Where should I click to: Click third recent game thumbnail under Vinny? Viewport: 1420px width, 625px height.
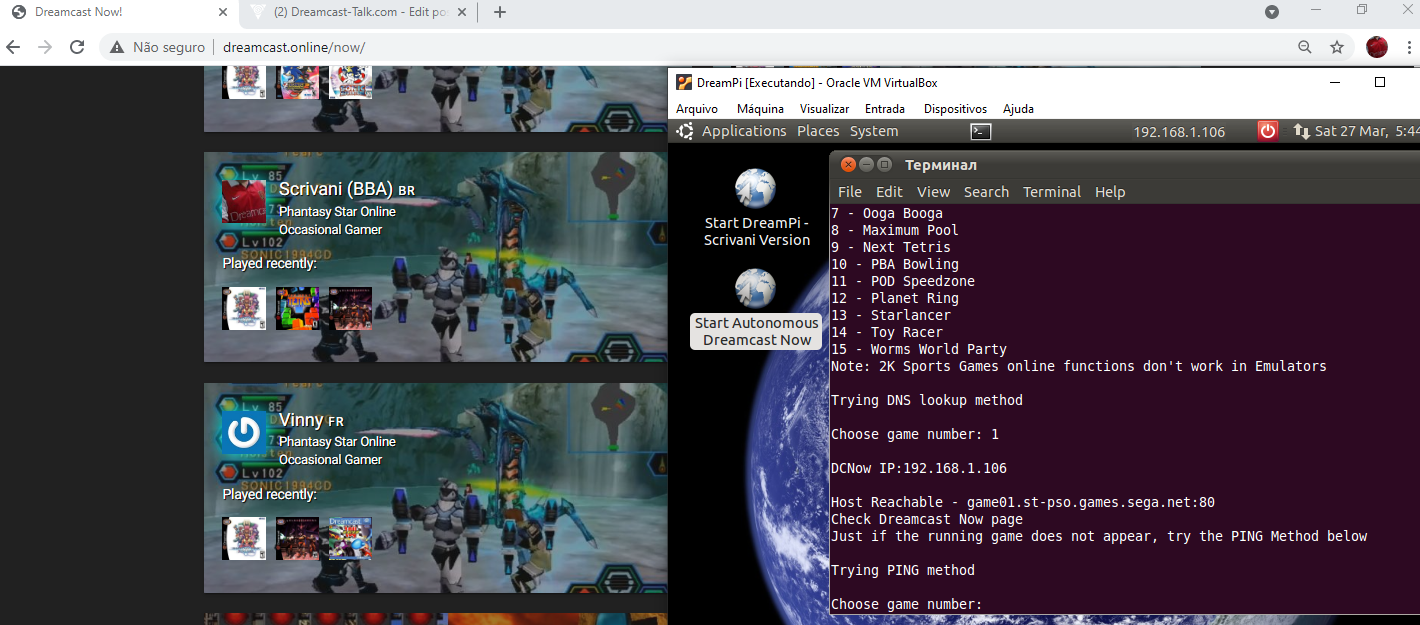[x=350, y=538]
